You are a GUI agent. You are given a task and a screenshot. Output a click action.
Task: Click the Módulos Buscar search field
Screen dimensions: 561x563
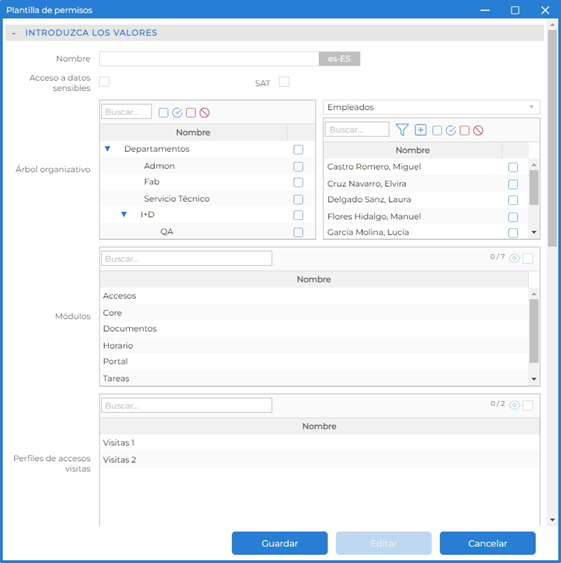[186, 259]
